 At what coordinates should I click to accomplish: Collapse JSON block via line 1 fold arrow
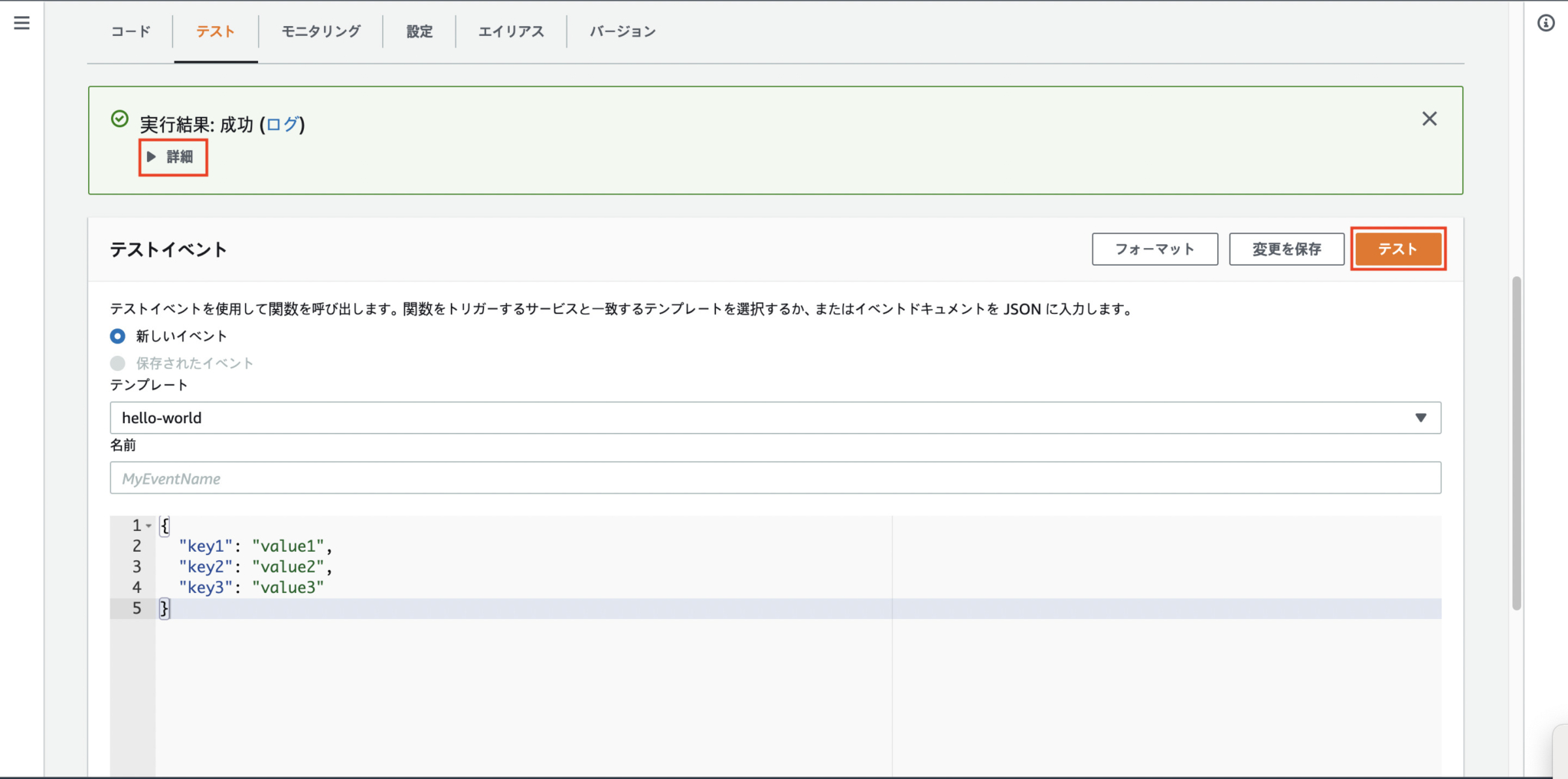[x=149, y=526]
